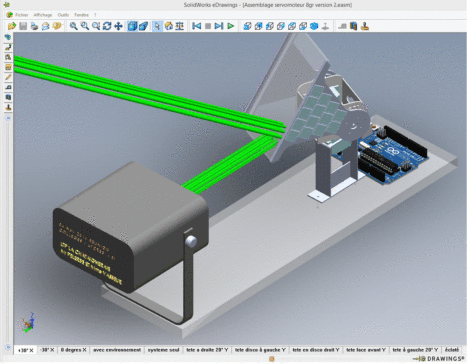This screenshot has width=467, height=364.
Task: Click the Home view icon
Action: pos(169,26)
